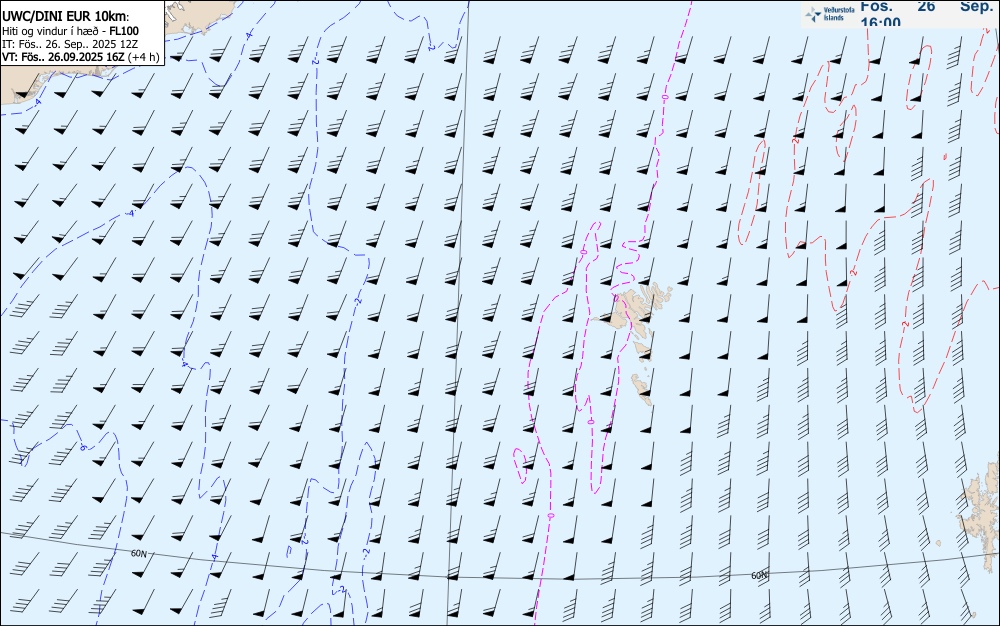Click the 'VT: Fös.. 26.09.2025 16Z (+4 h)' line
Viewport: 1000px width, 626px height.
[81, 57]
